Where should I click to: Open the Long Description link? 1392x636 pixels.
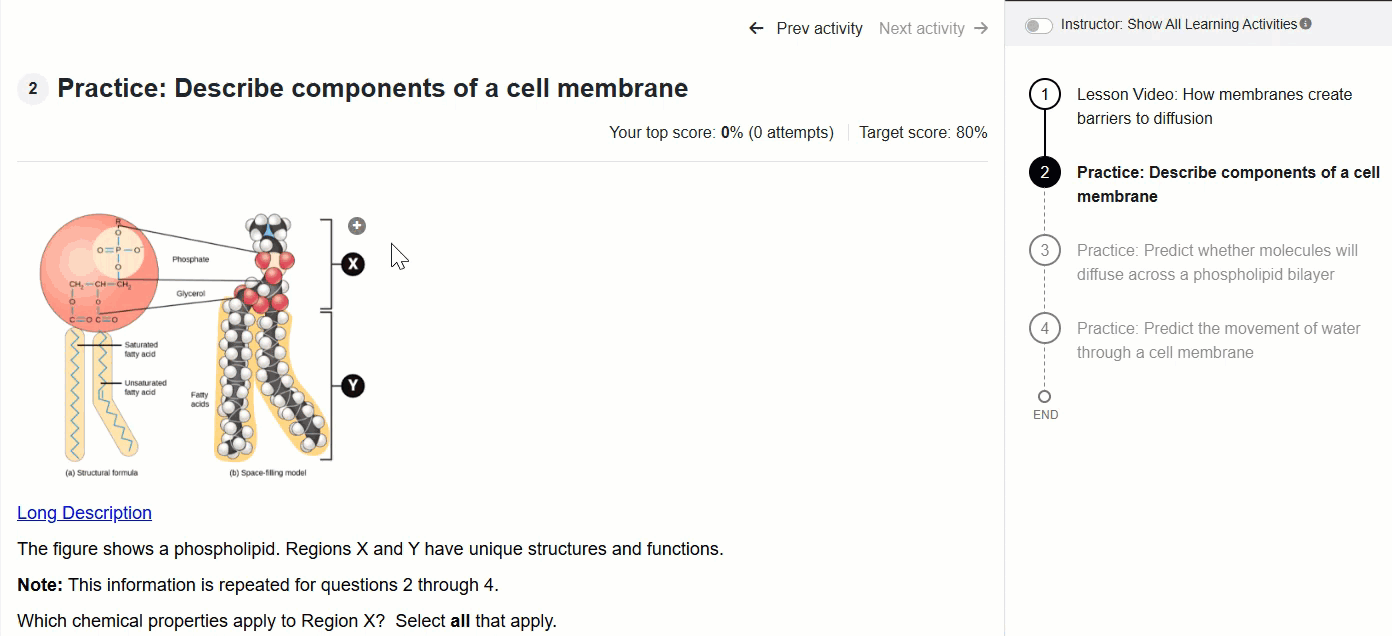(84, 513)
